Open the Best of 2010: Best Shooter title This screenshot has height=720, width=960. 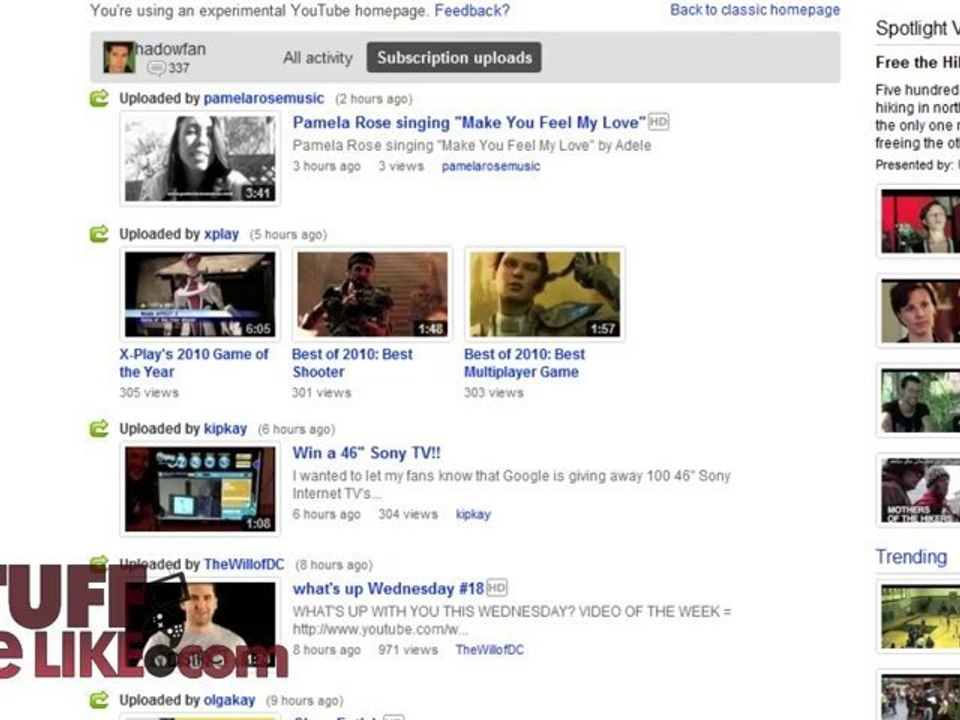pos(353,363)
